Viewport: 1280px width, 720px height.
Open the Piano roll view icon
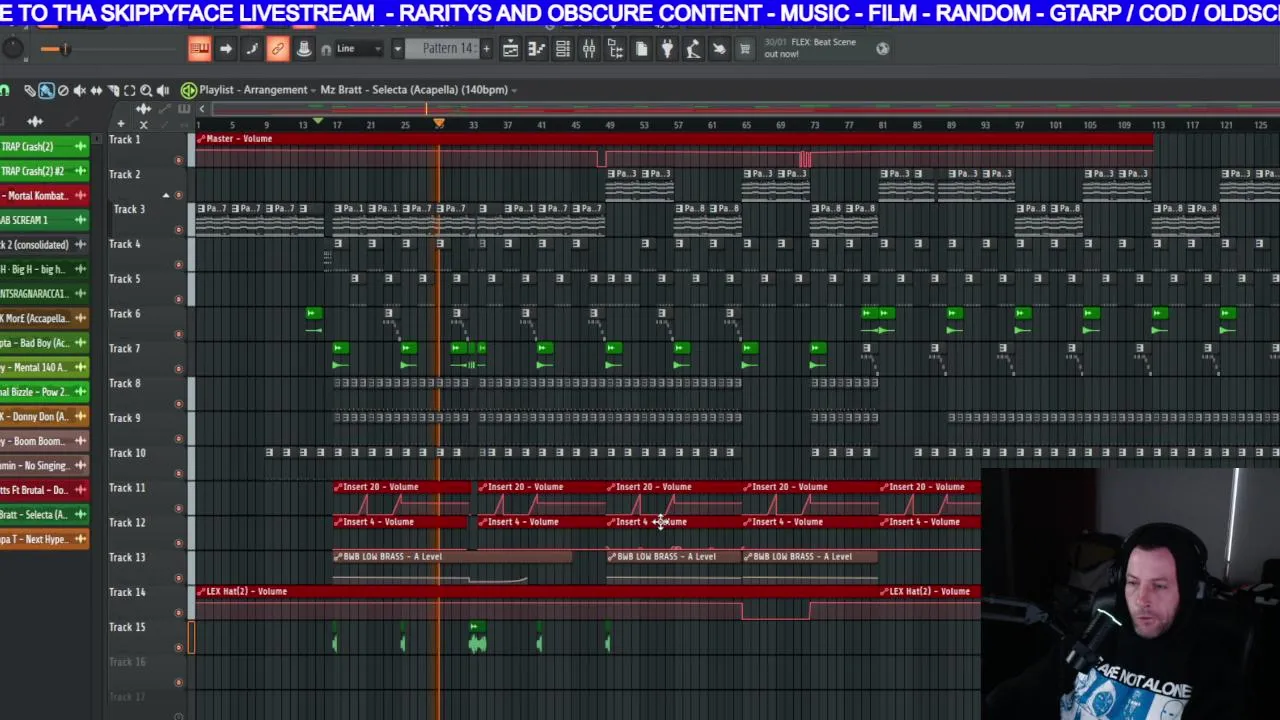537,49
